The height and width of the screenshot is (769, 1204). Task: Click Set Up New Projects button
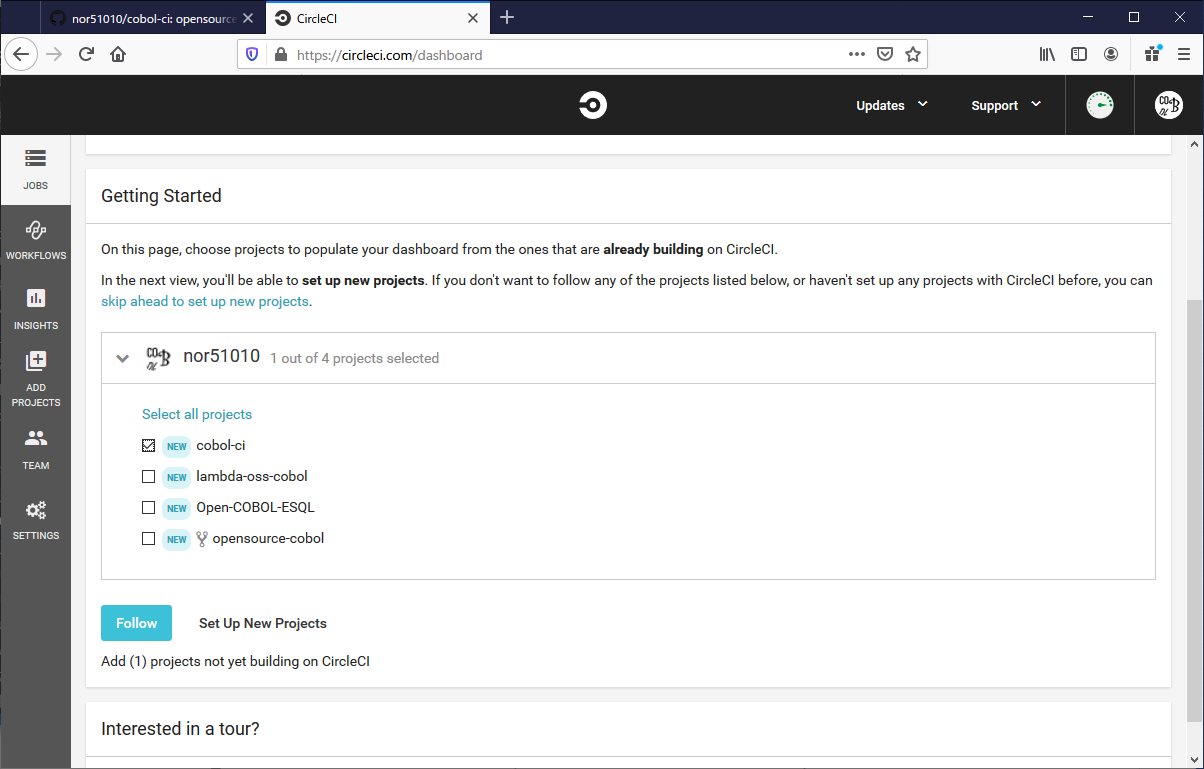(x=263, y=623)
